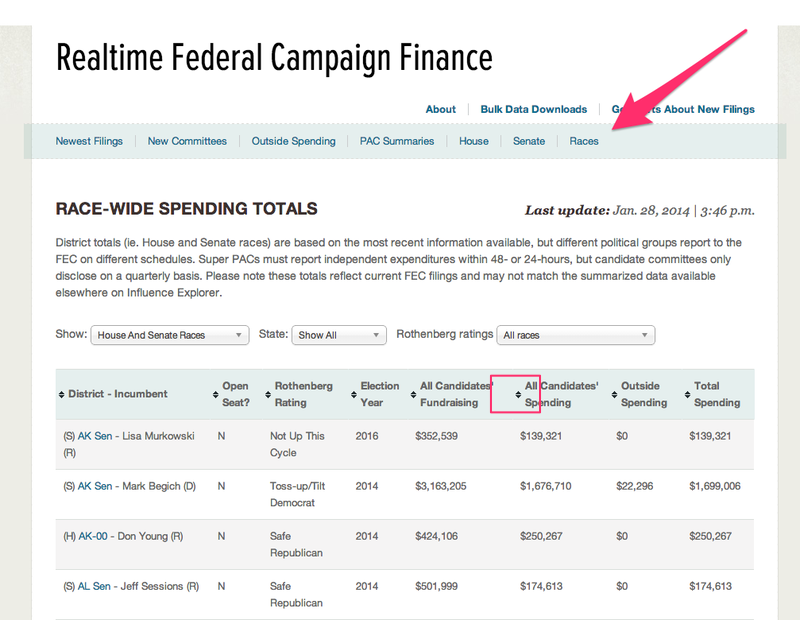The height and width of the screenshot is (620, 800).
Task: Open the Newest Filings navigation item
Action: point(89,141)
